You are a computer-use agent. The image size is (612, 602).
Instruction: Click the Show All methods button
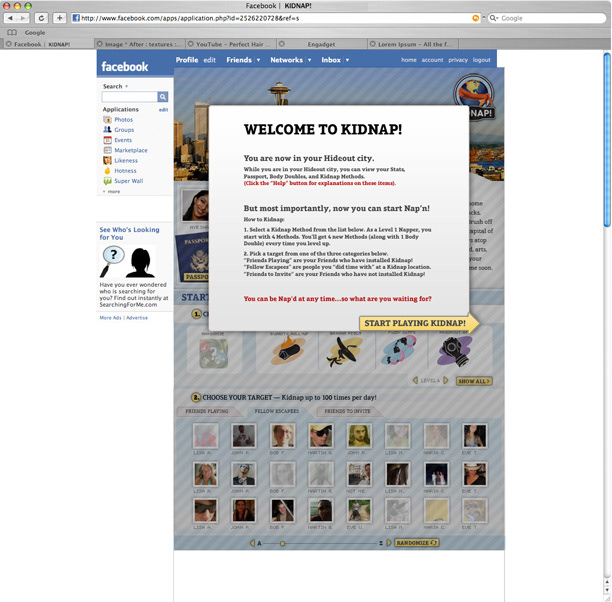pos(474,381)
